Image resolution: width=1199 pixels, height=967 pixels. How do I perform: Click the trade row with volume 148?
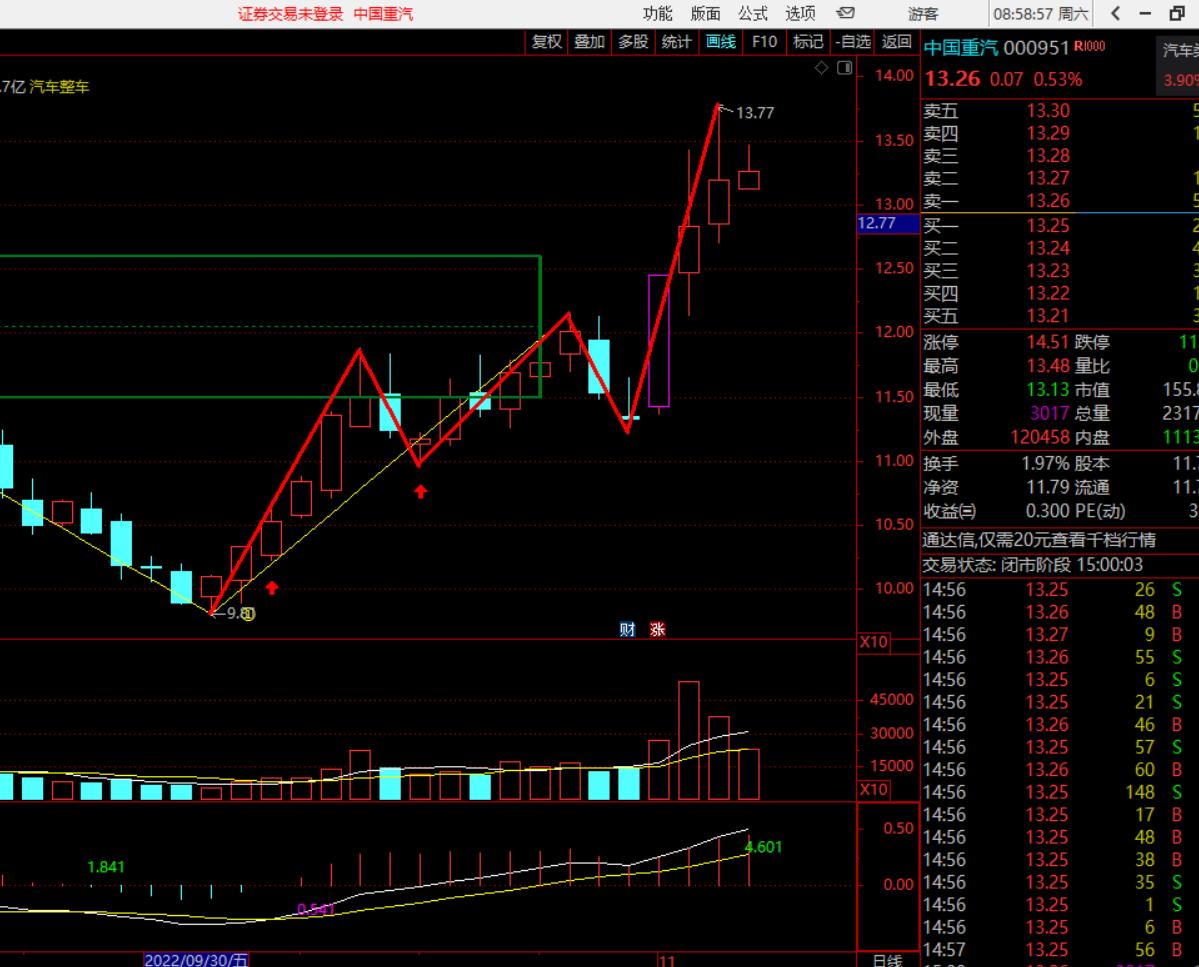(1060, 792)
